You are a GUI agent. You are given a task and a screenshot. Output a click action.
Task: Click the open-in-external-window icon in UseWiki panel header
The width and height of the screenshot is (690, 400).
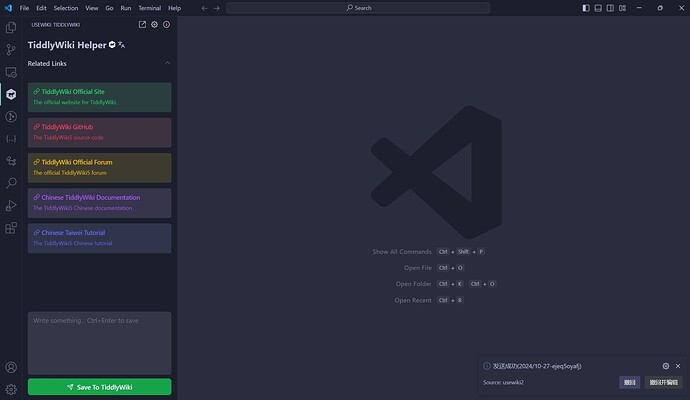(142, 25)
